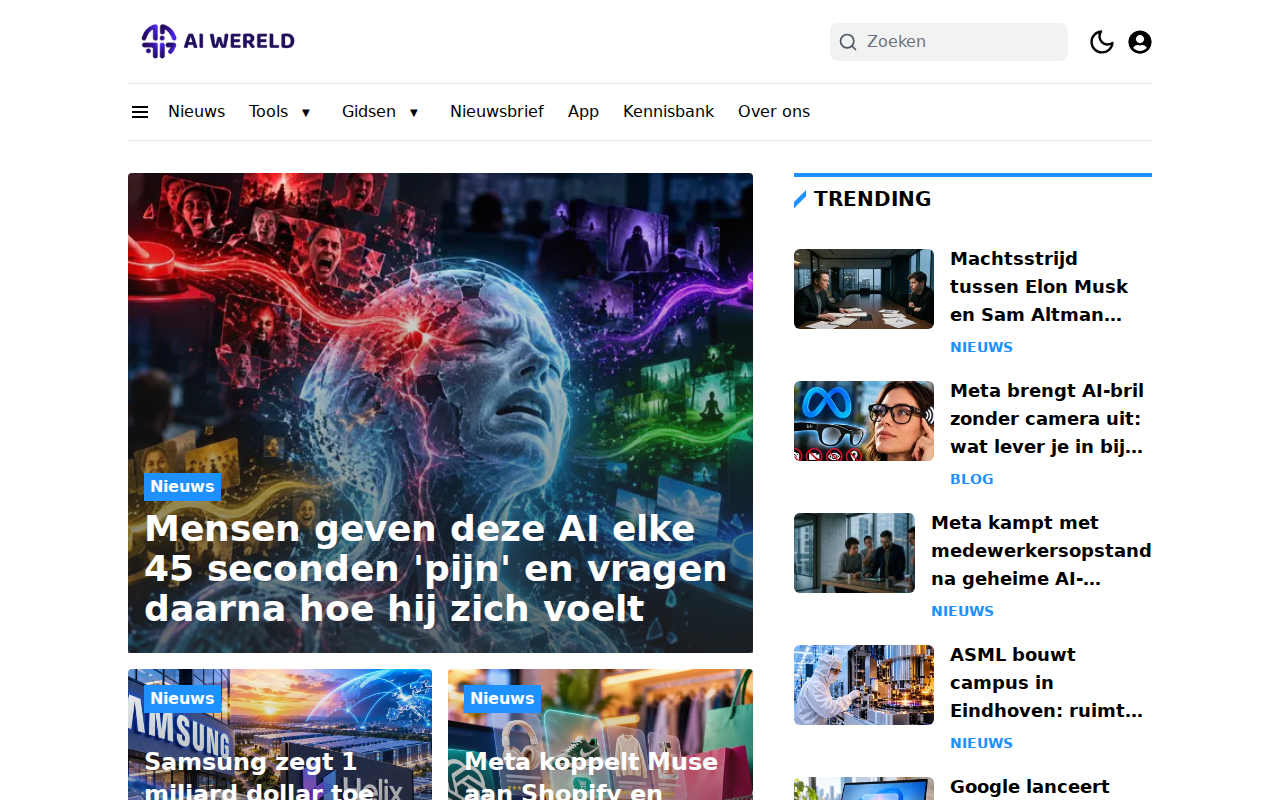The height and width of the screenshot is (800, 1280).
Task: Open the hamburger menu icon
Action: click(x=140, y=112)
